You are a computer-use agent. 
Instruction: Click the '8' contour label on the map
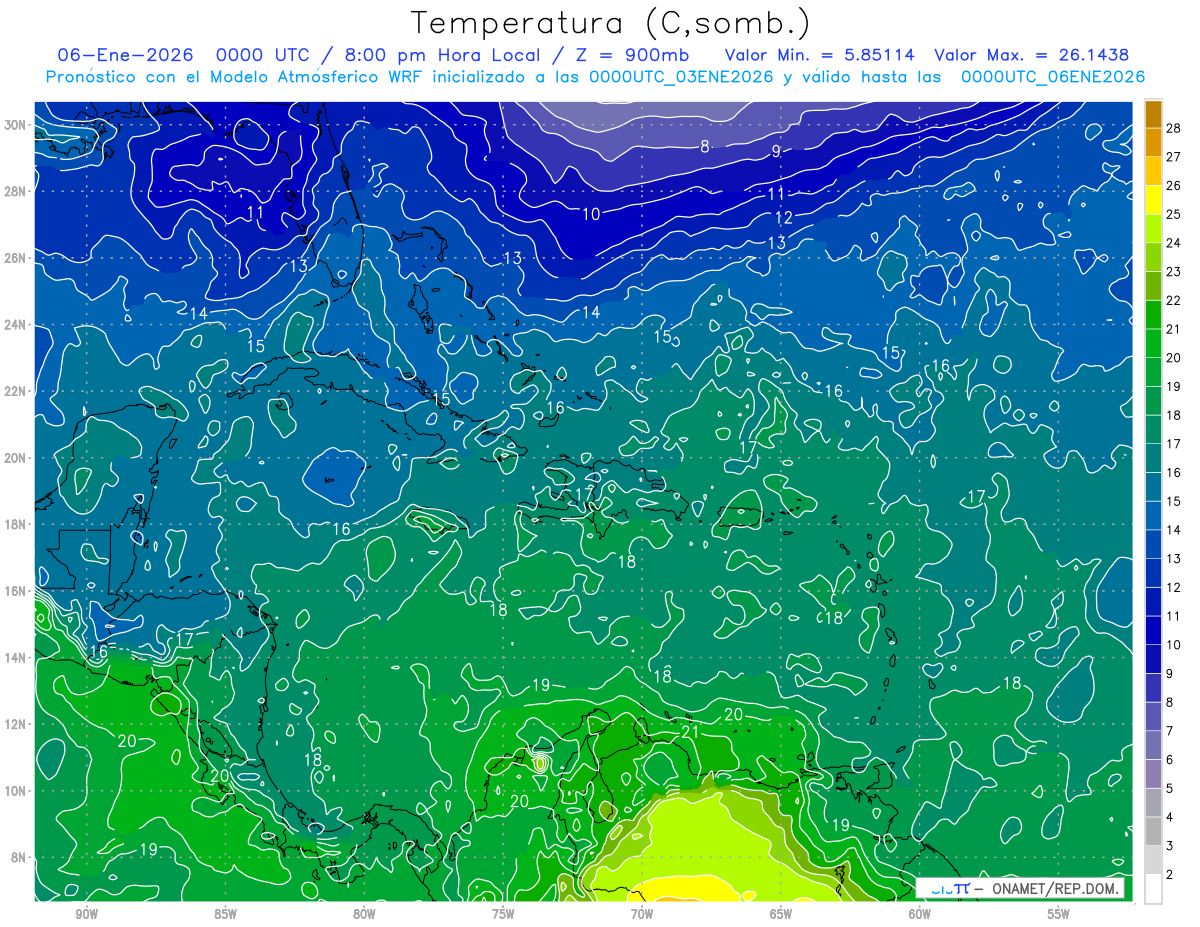click(x=704, y=146)
